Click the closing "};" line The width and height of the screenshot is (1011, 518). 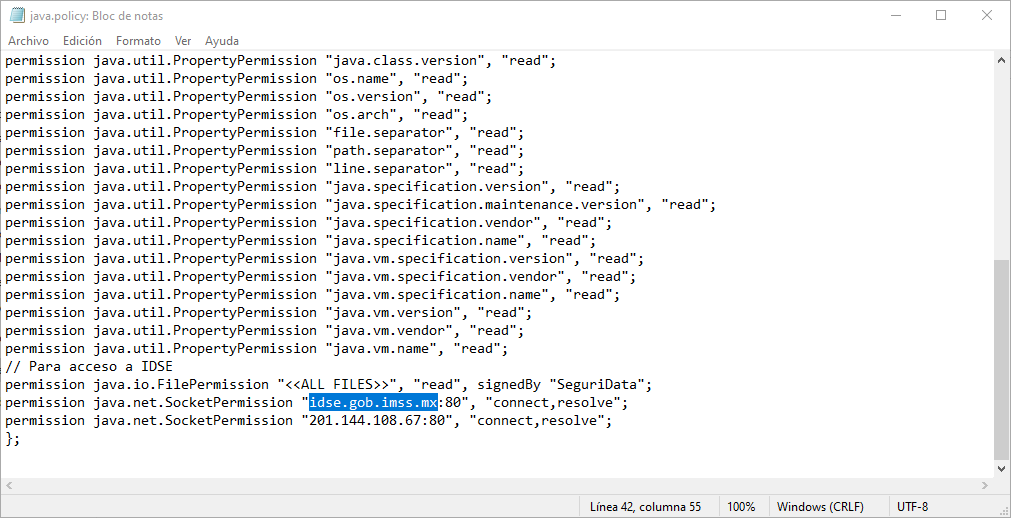click(x=13, y=439)
